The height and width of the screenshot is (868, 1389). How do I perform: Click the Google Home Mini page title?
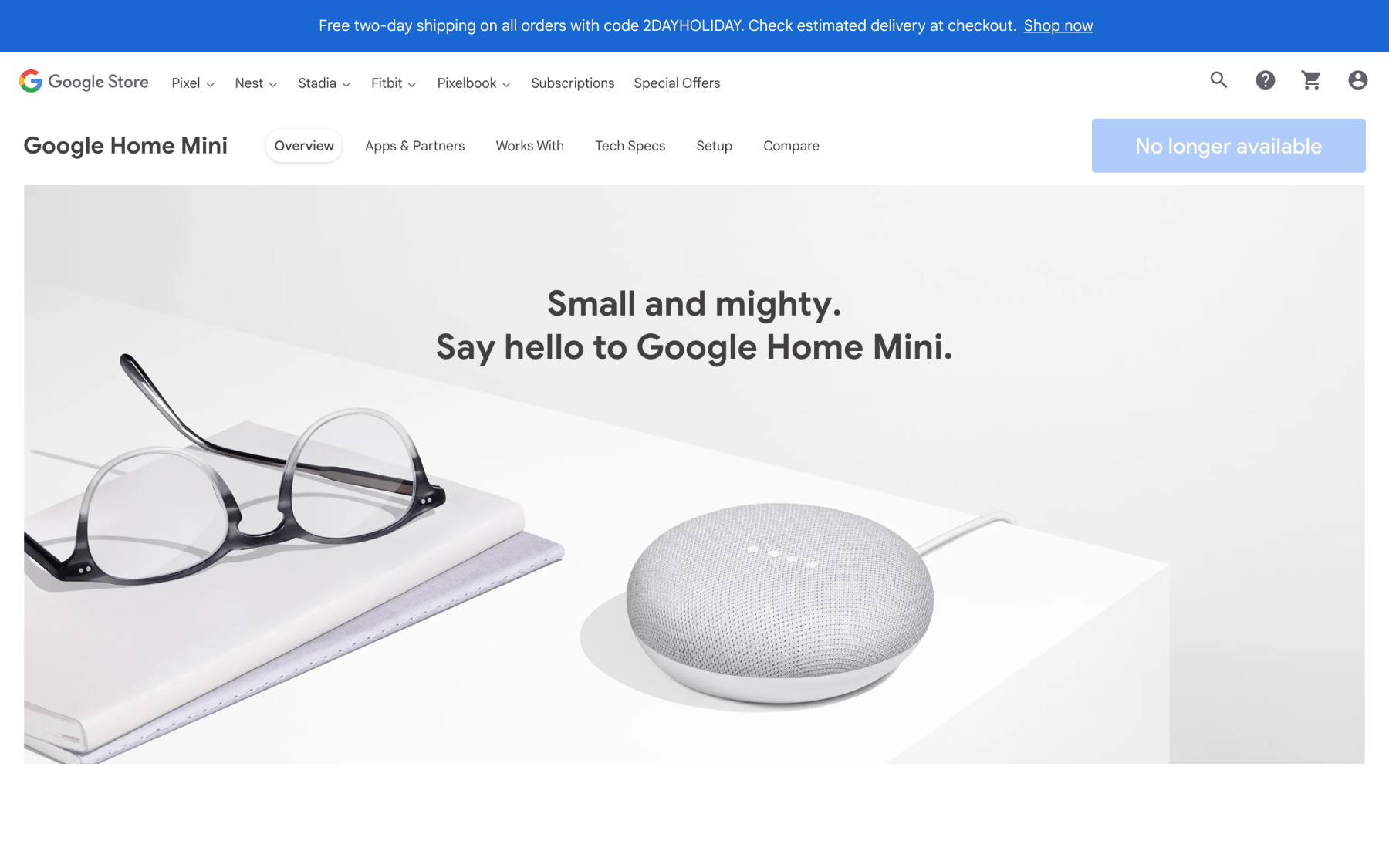126,145
